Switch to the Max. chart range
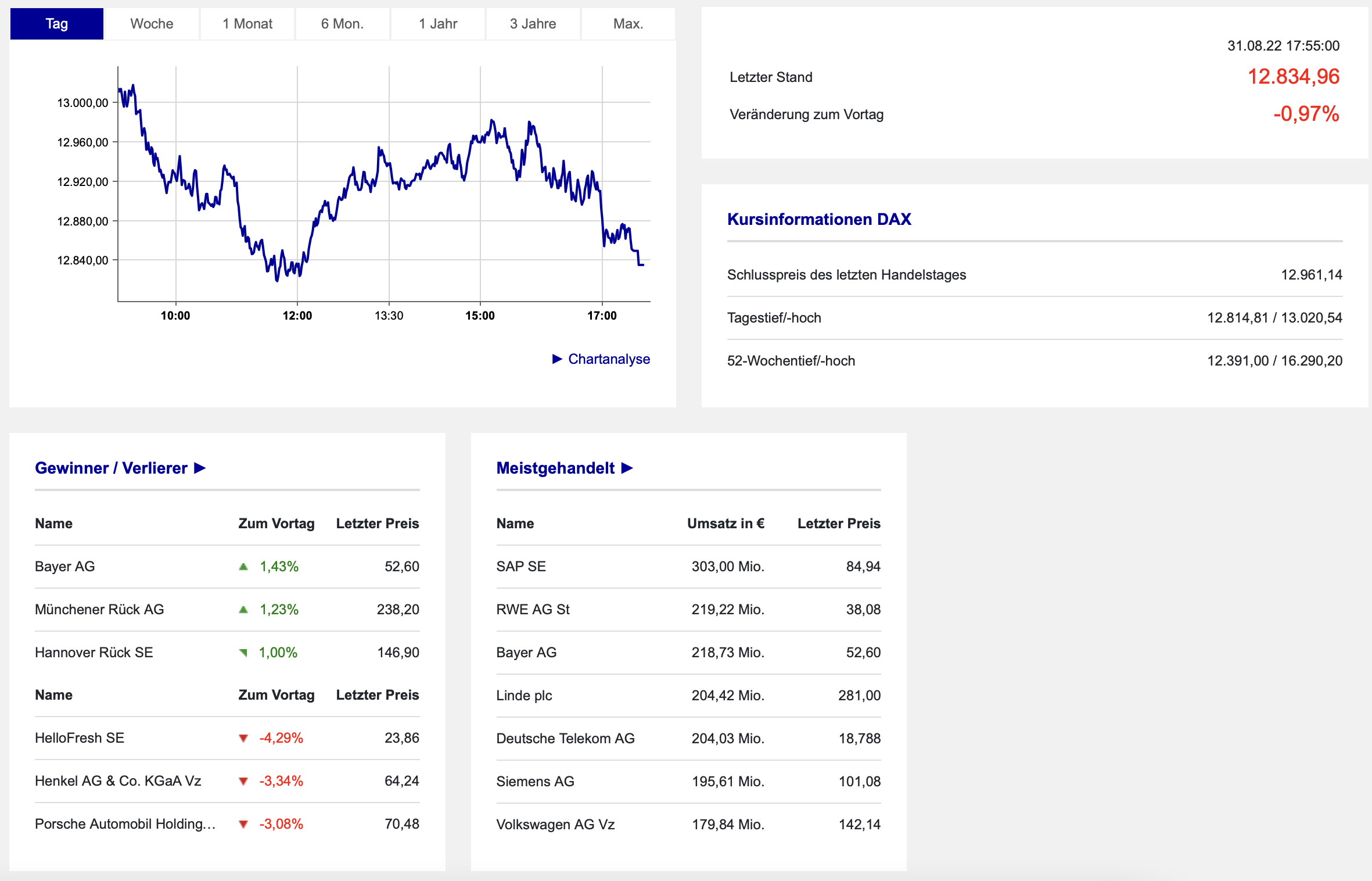 pyautogui.click(x=628, y=24)
